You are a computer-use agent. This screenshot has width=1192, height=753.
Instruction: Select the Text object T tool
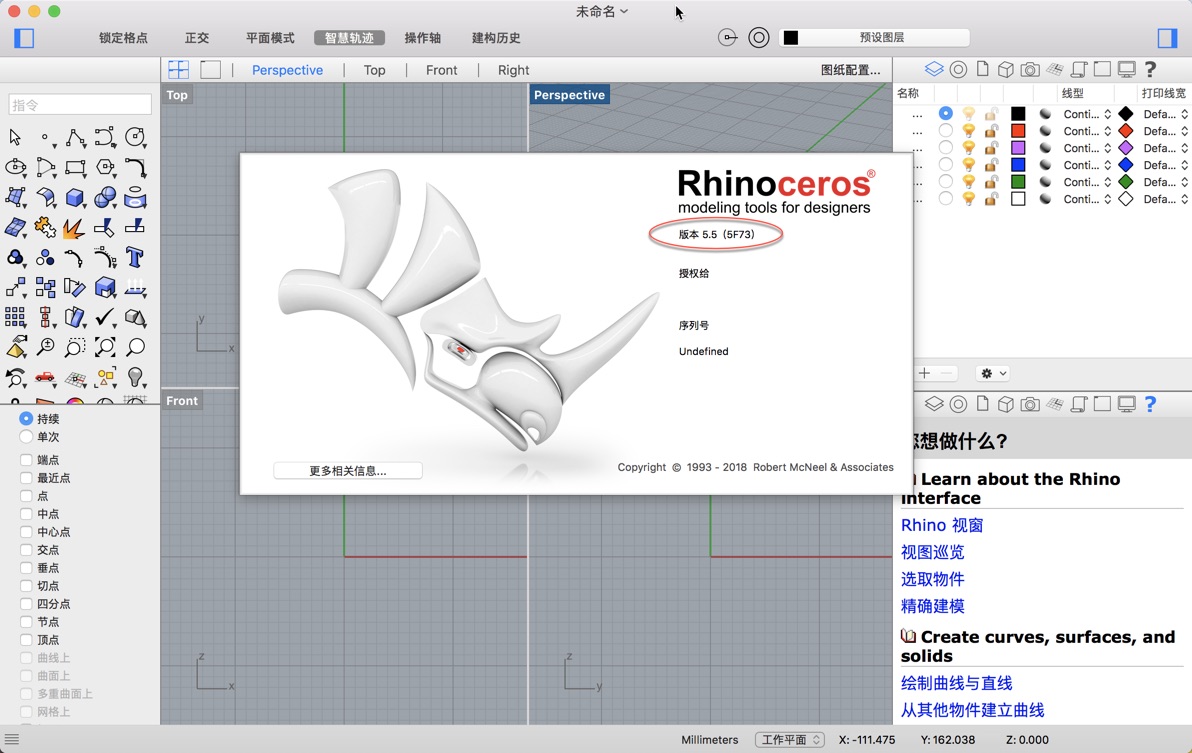[x=135, y=258]
